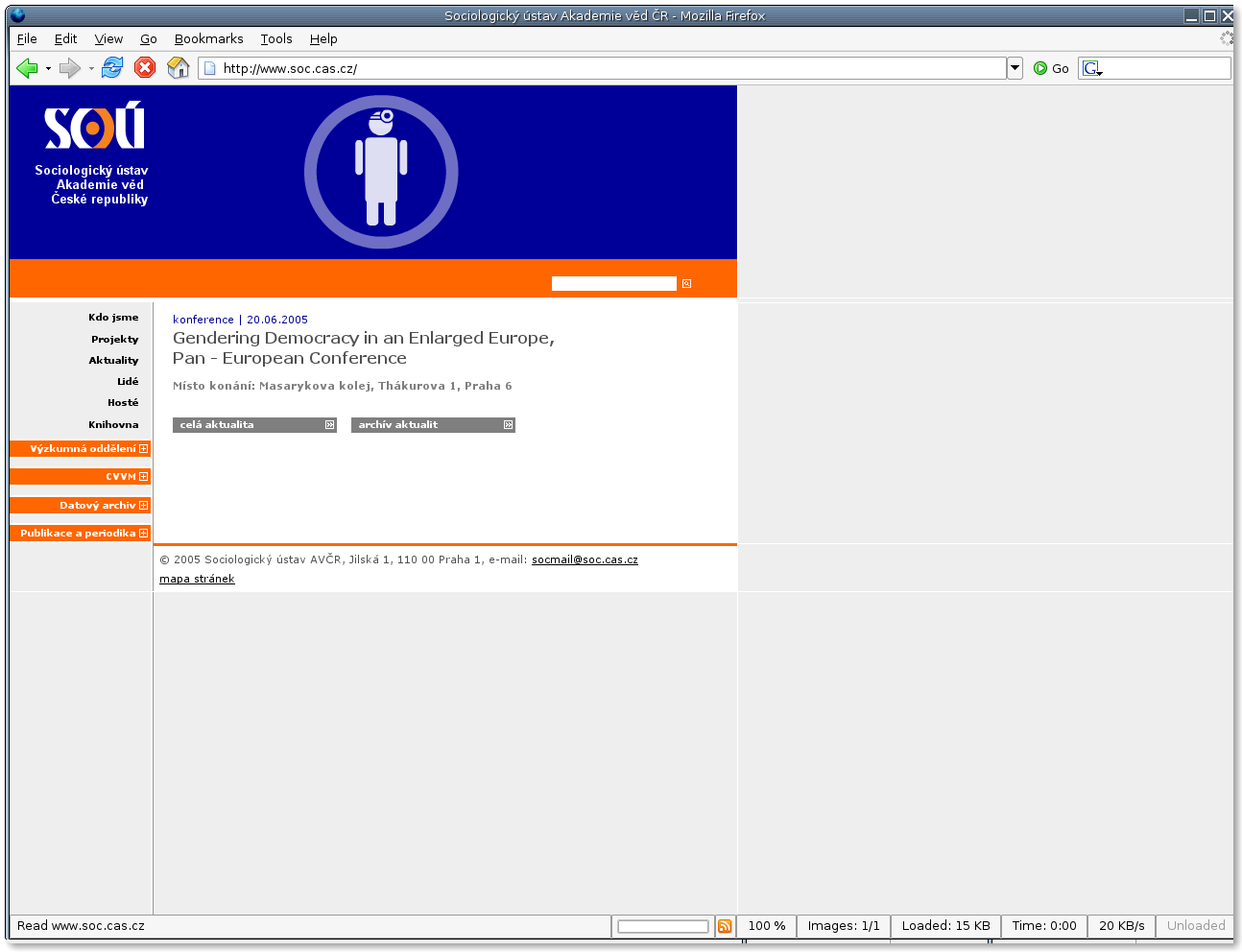Image resolution: width=1242 pixels, height=952 pixels.
Task: Expand the Publikace a periodika section
Action: click(x=143, y=533)
